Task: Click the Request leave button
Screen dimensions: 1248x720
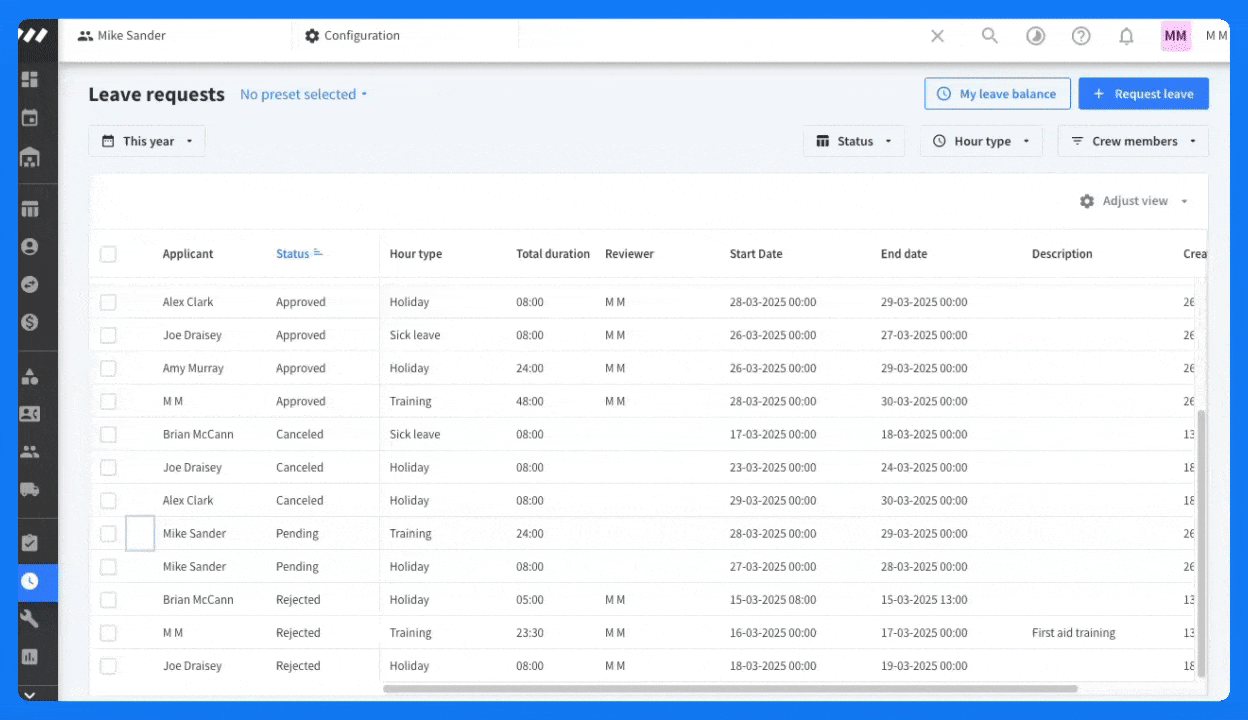Action: 1143,94
